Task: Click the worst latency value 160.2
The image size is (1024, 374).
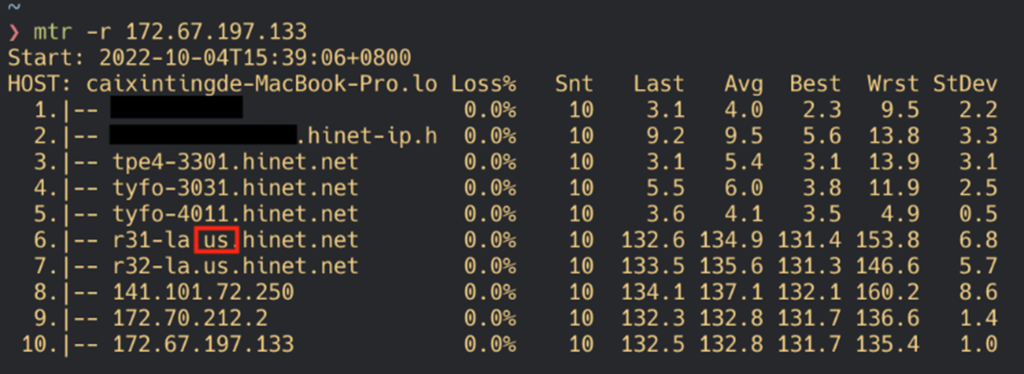Action: [893, 292]
